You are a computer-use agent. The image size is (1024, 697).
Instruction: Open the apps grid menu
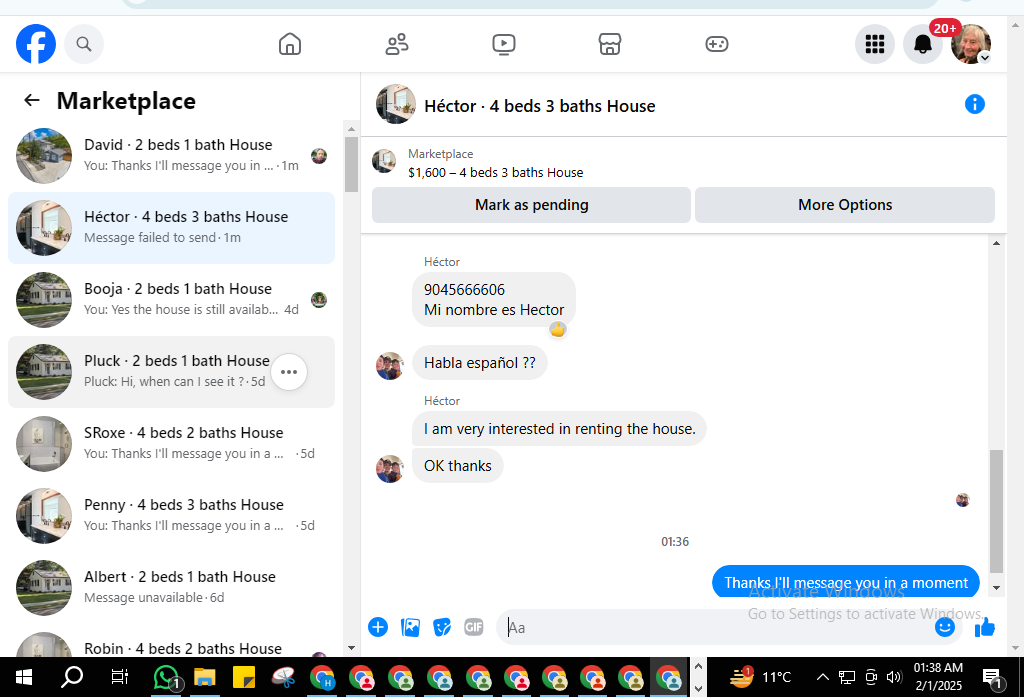click(874, 44)
